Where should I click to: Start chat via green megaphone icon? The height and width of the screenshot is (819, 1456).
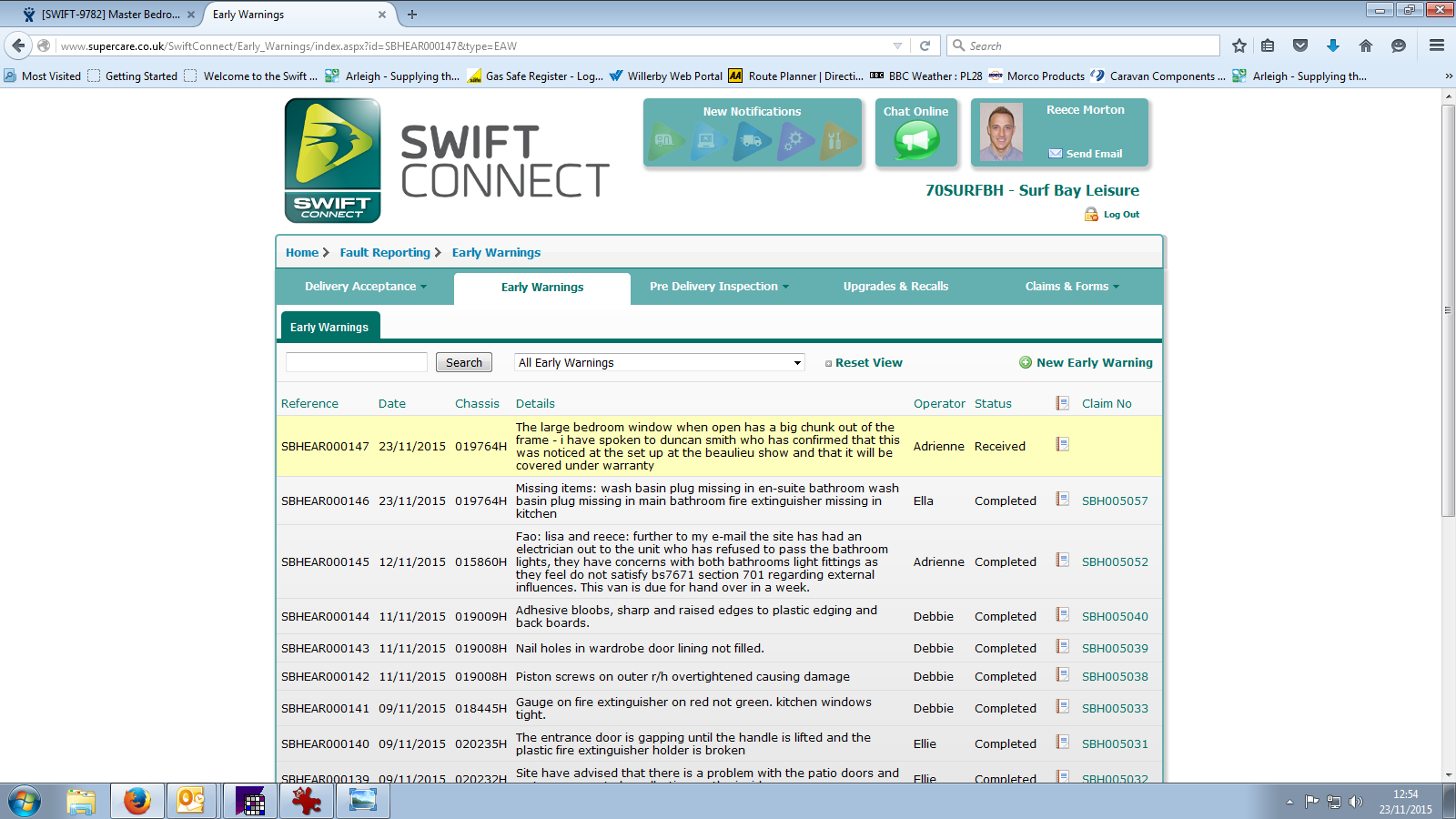915,140
